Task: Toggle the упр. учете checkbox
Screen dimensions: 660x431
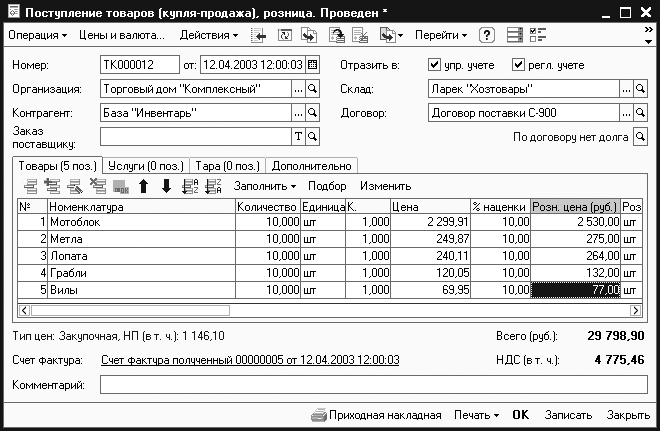Action: pos(434,65)
